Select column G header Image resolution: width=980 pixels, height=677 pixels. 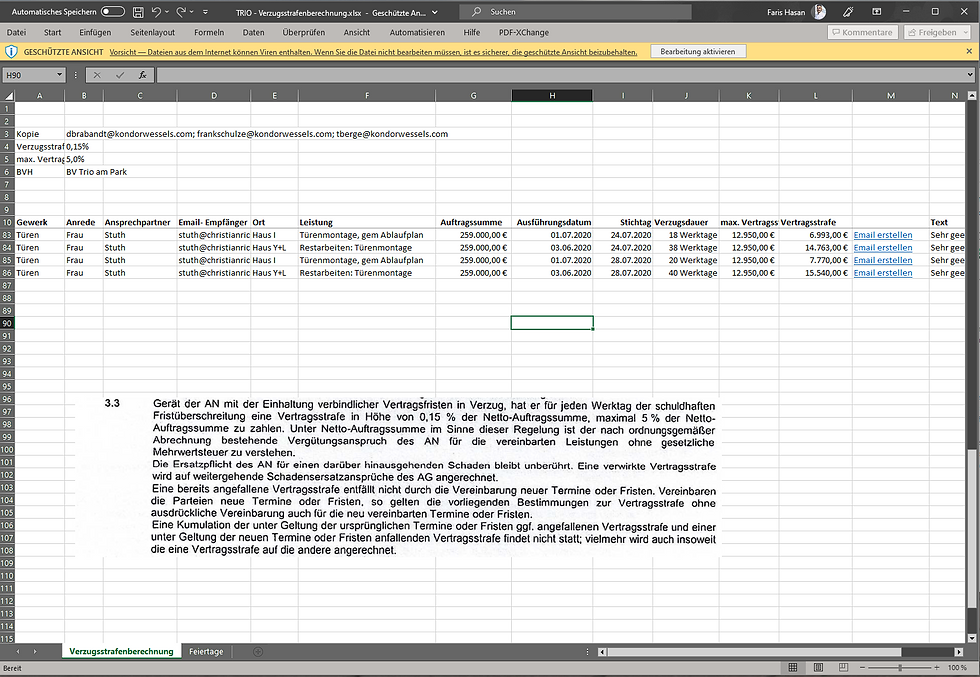coord(473,96)
